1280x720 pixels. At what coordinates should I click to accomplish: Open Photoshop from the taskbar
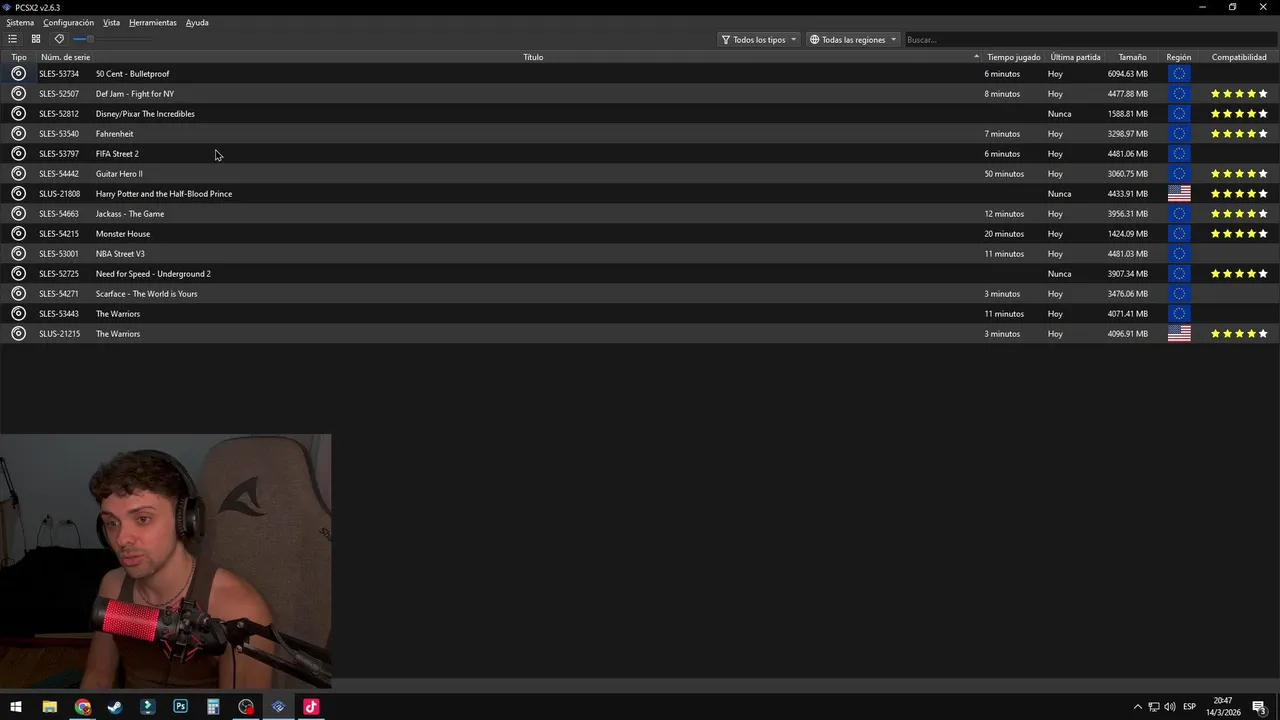(180, 707)
